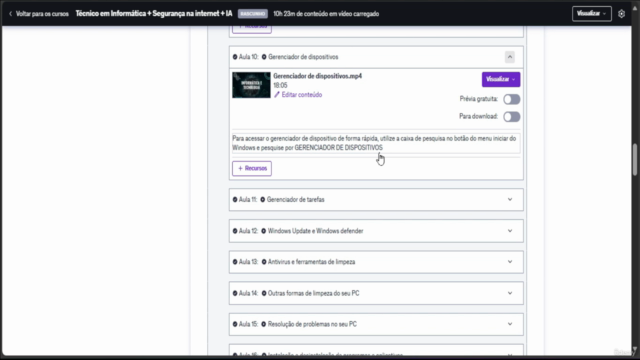640x360 pixels.
Task: Enable the Para download toggle
Action: (511, 117)
